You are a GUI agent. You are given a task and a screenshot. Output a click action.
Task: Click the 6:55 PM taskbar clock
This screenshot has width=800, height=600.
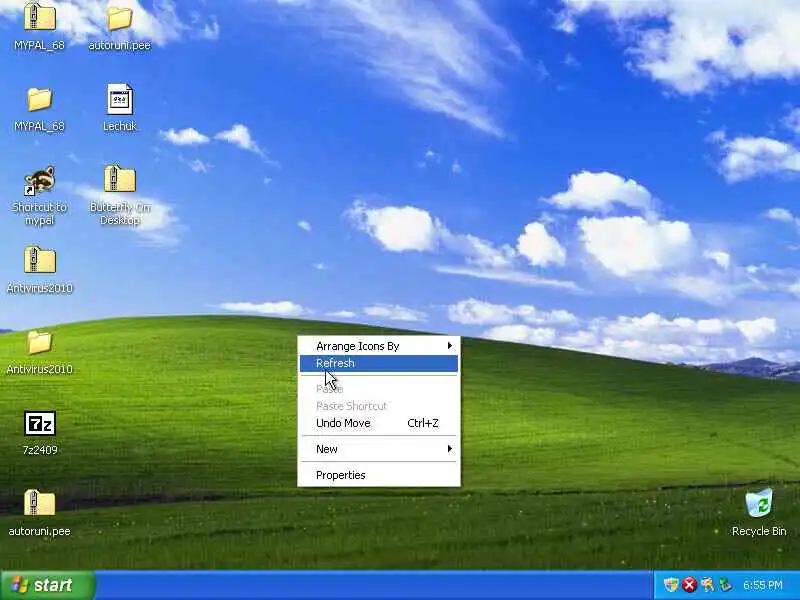point(762,585)
